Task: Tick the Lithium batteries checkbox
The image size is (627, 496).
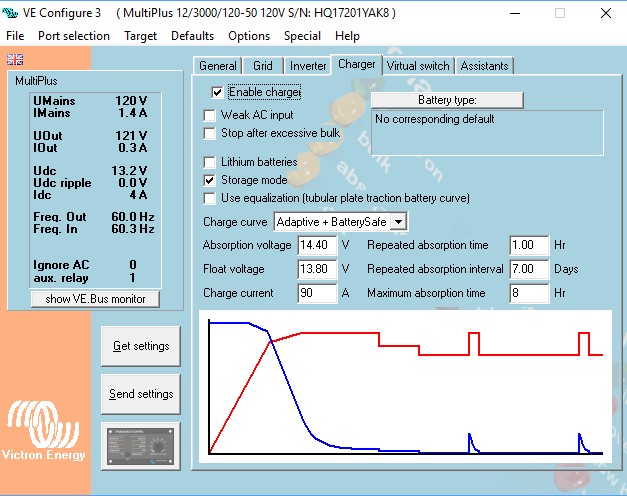Action: (209, 162)
